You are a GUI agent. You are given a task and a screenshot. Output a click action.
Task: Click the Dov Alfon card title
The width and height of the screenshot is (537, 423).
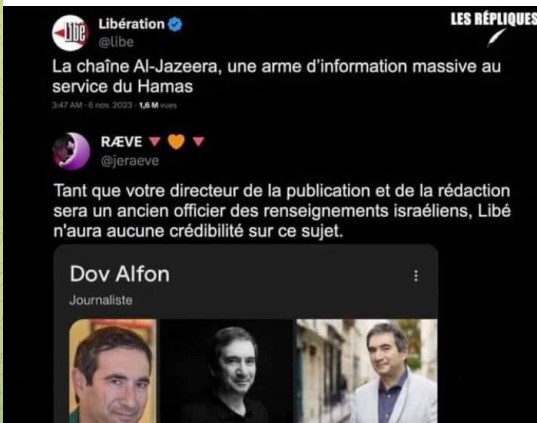click(120, 274)
